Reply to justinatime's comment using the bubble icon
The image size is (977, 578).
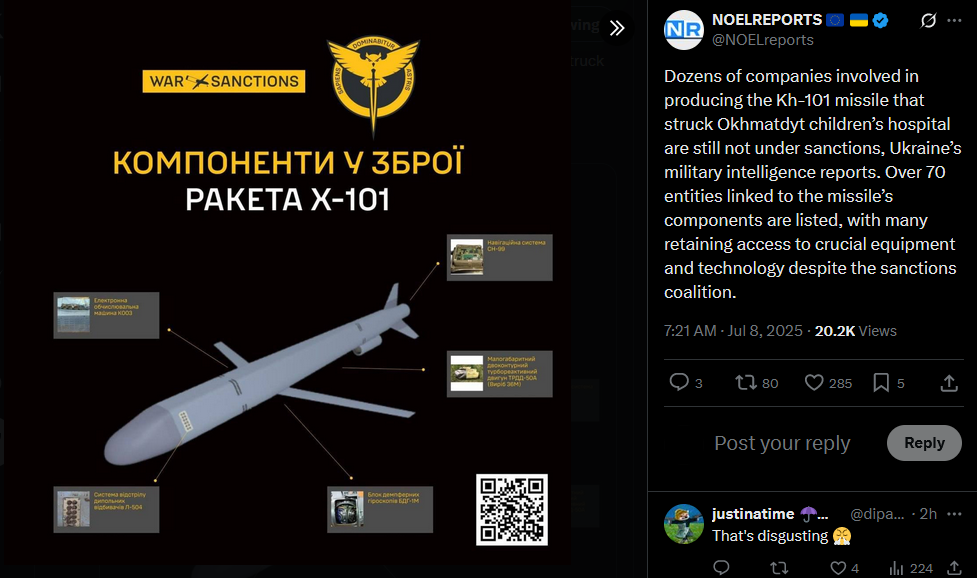click(x=721, y=567)
